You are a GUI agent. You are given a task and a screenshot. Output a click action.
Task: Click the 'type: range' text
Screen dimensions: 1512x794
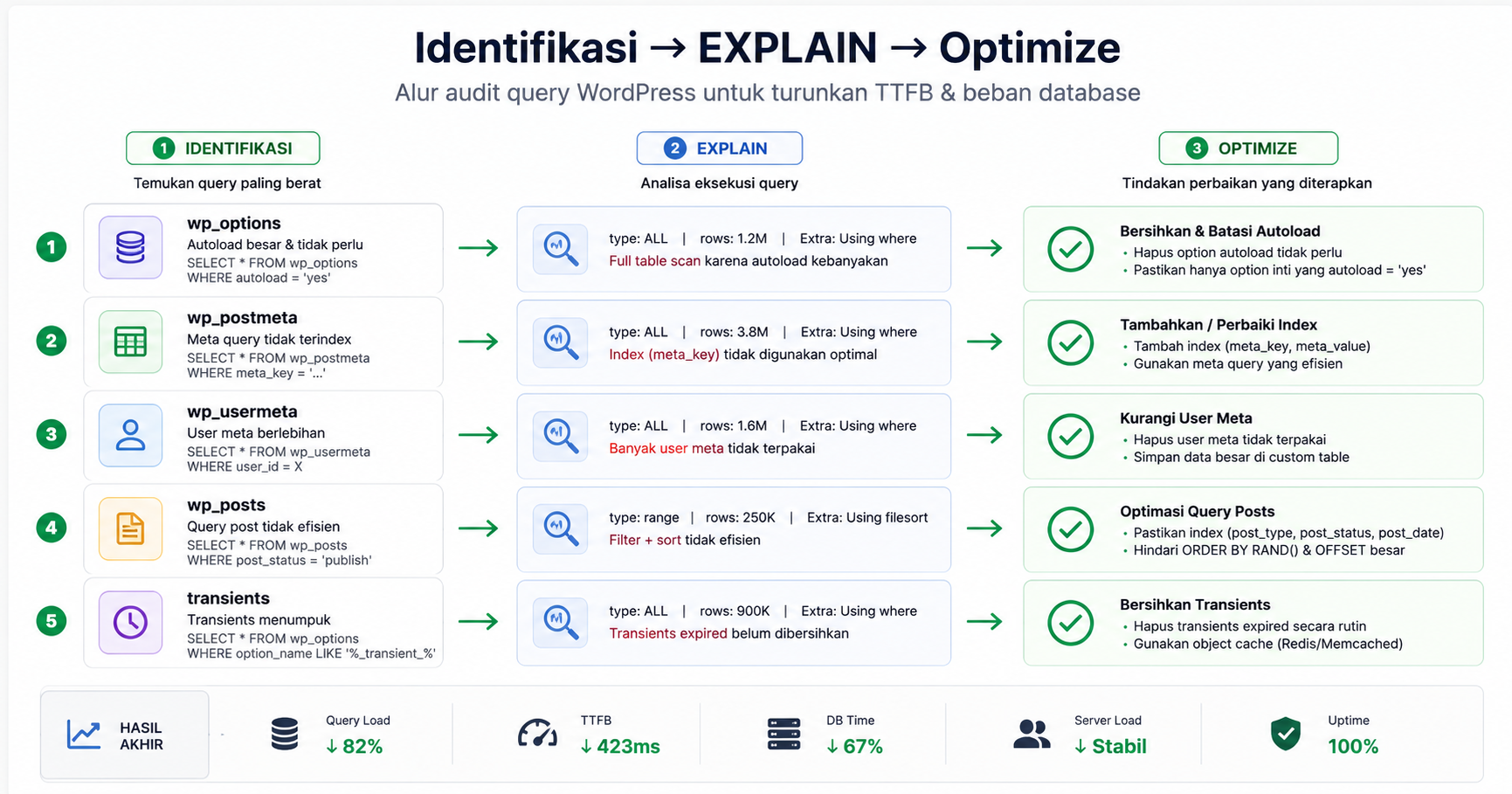pyautogui.click(x=644, y=517)
